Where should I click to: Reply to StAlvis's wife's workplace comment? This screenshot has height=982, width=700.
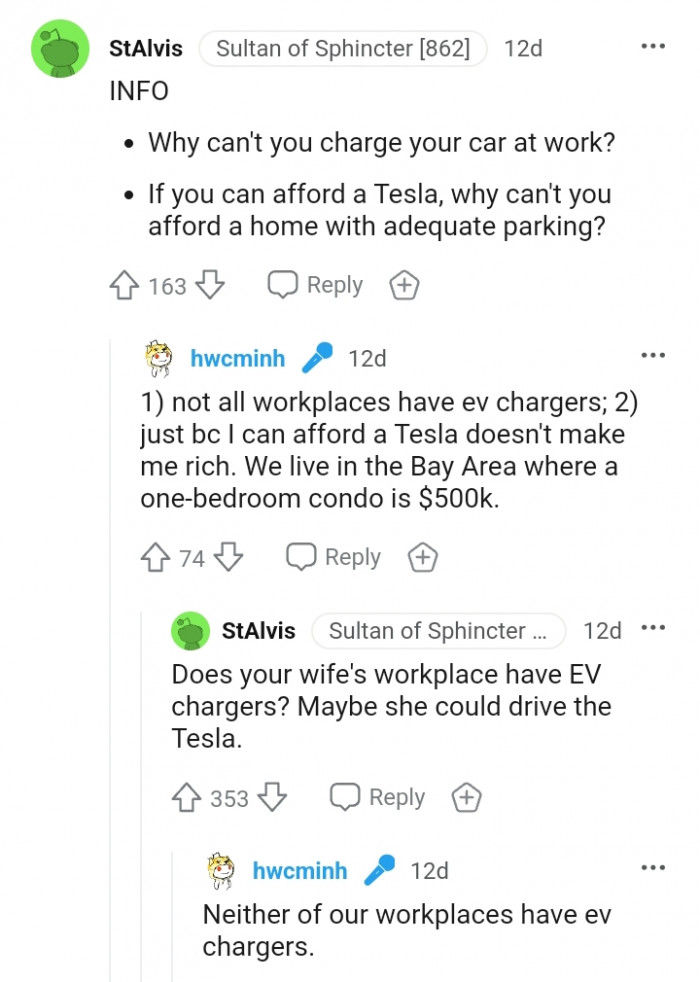(377, 798)
